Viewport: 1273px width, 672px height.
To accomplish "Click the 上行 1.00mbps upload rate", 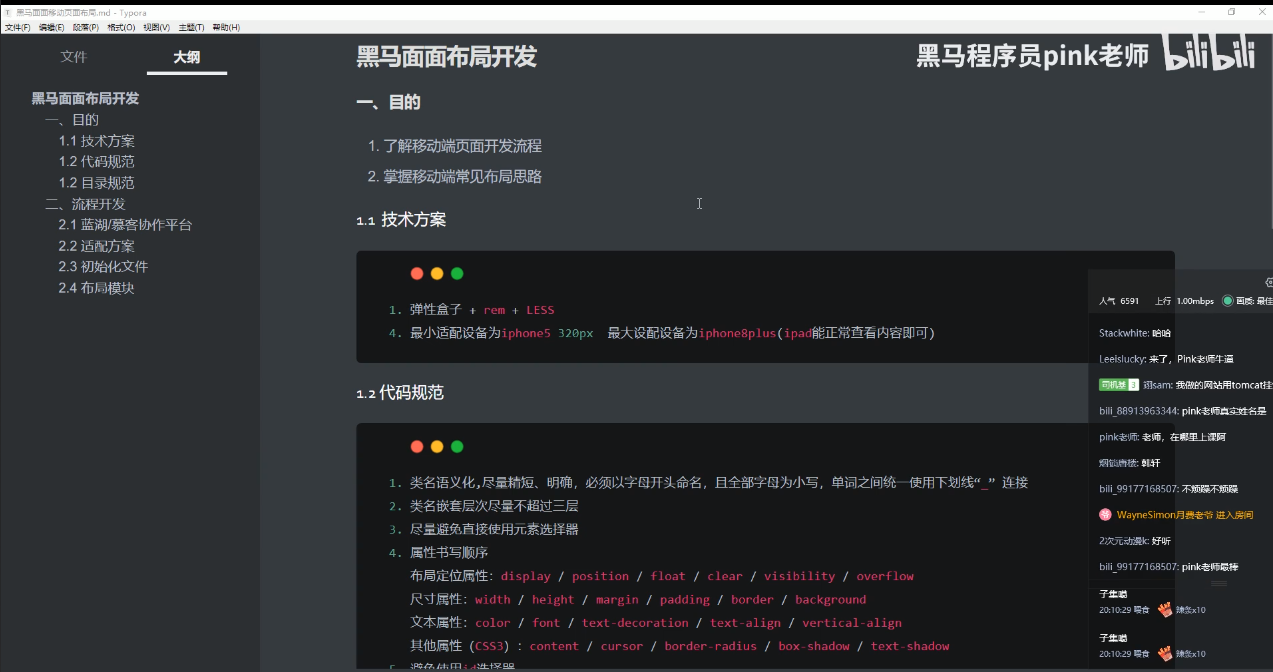I will pos(1184,301).
